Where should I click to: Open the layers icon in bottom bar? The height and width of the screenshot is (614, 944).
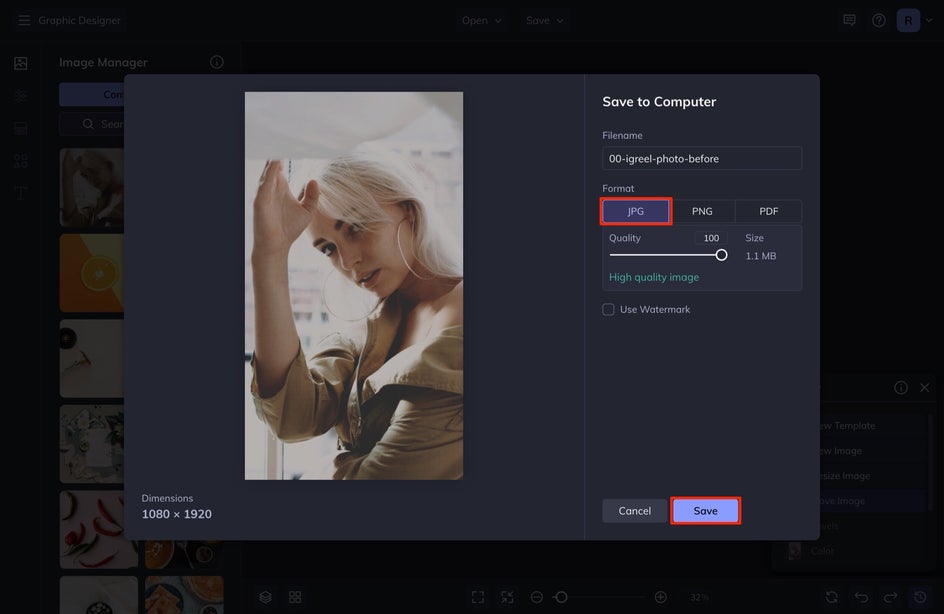coord(266,597)
